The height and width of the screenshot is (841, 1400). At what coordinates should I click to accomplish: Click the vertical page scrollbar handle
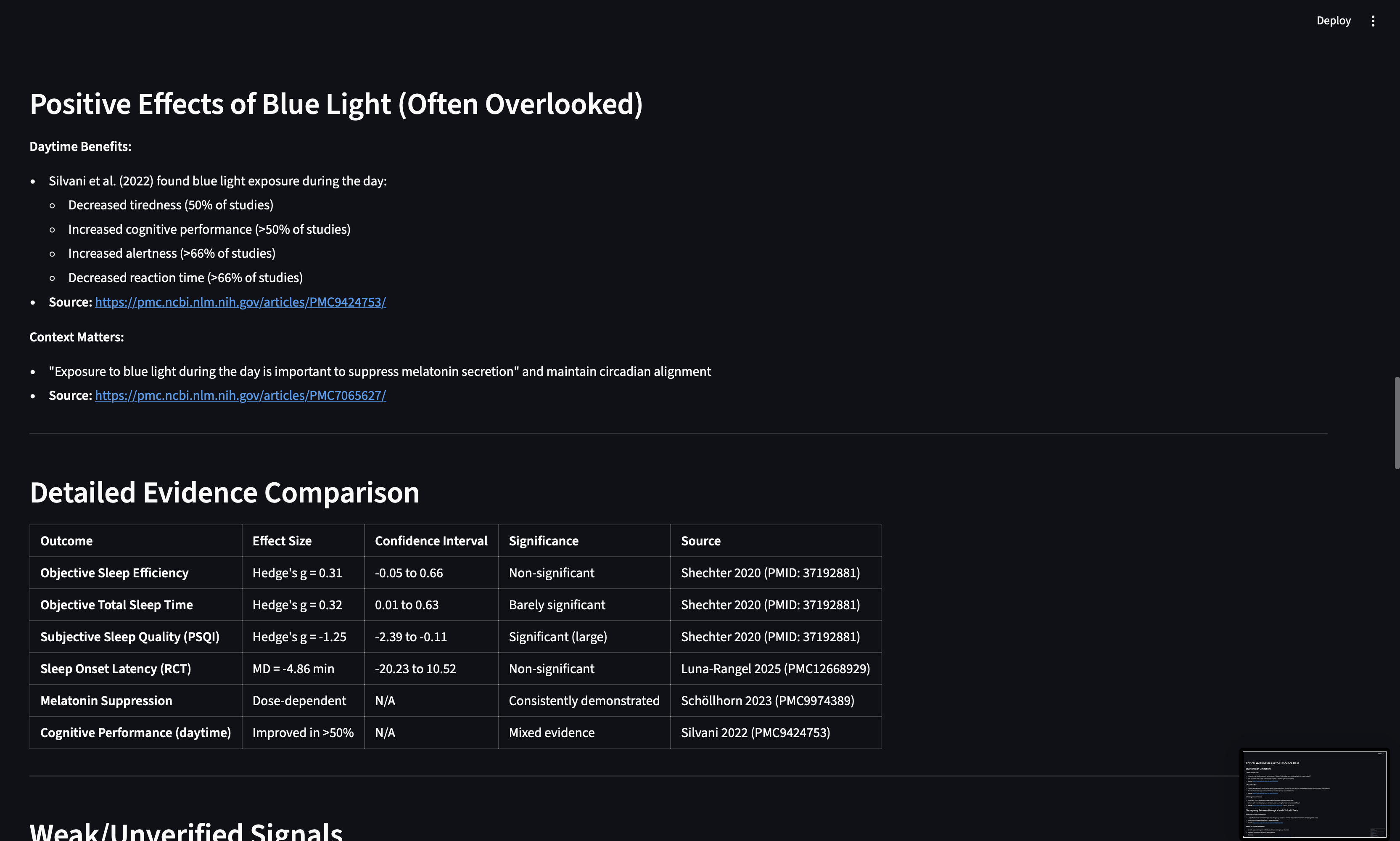click(x=1397, y=422)
